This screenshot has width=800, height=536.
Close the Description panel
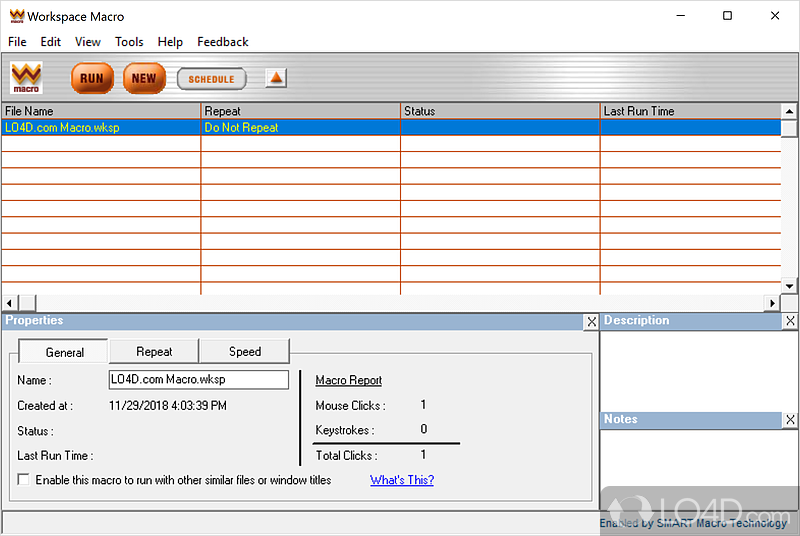[x=790, y=321]
